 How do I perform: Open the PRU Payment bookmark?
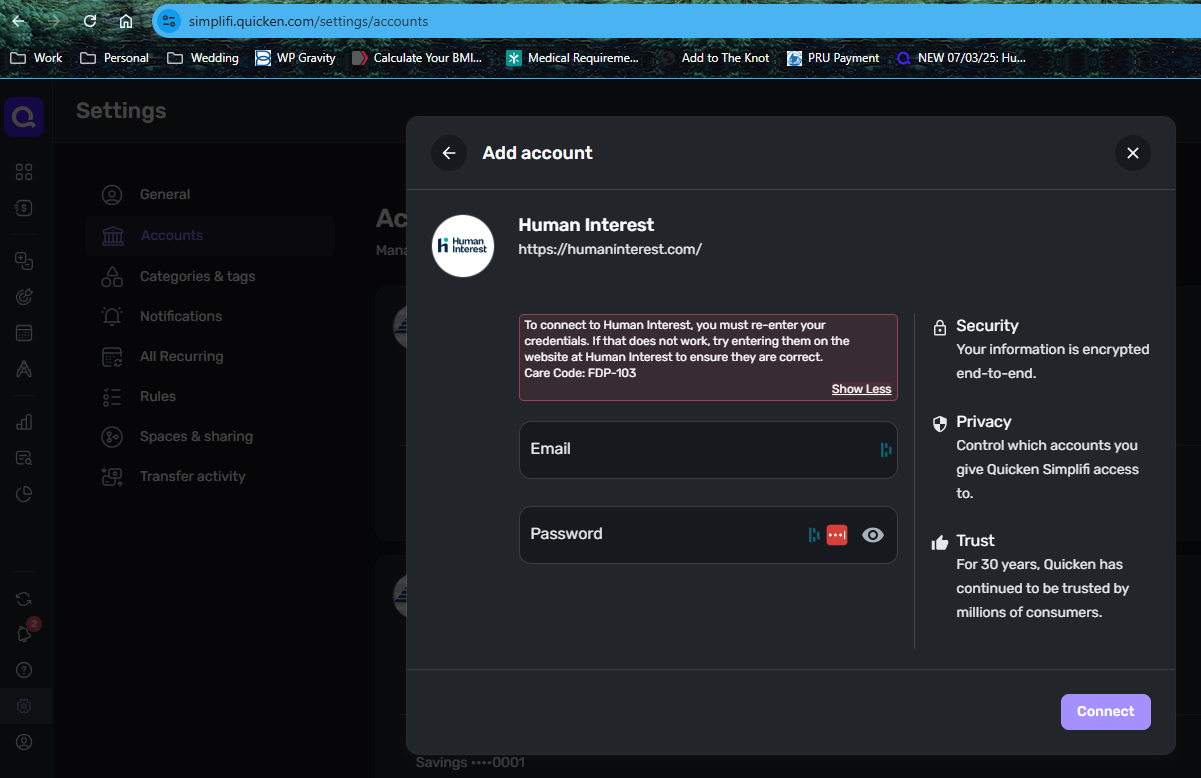[x=833, y=58]
